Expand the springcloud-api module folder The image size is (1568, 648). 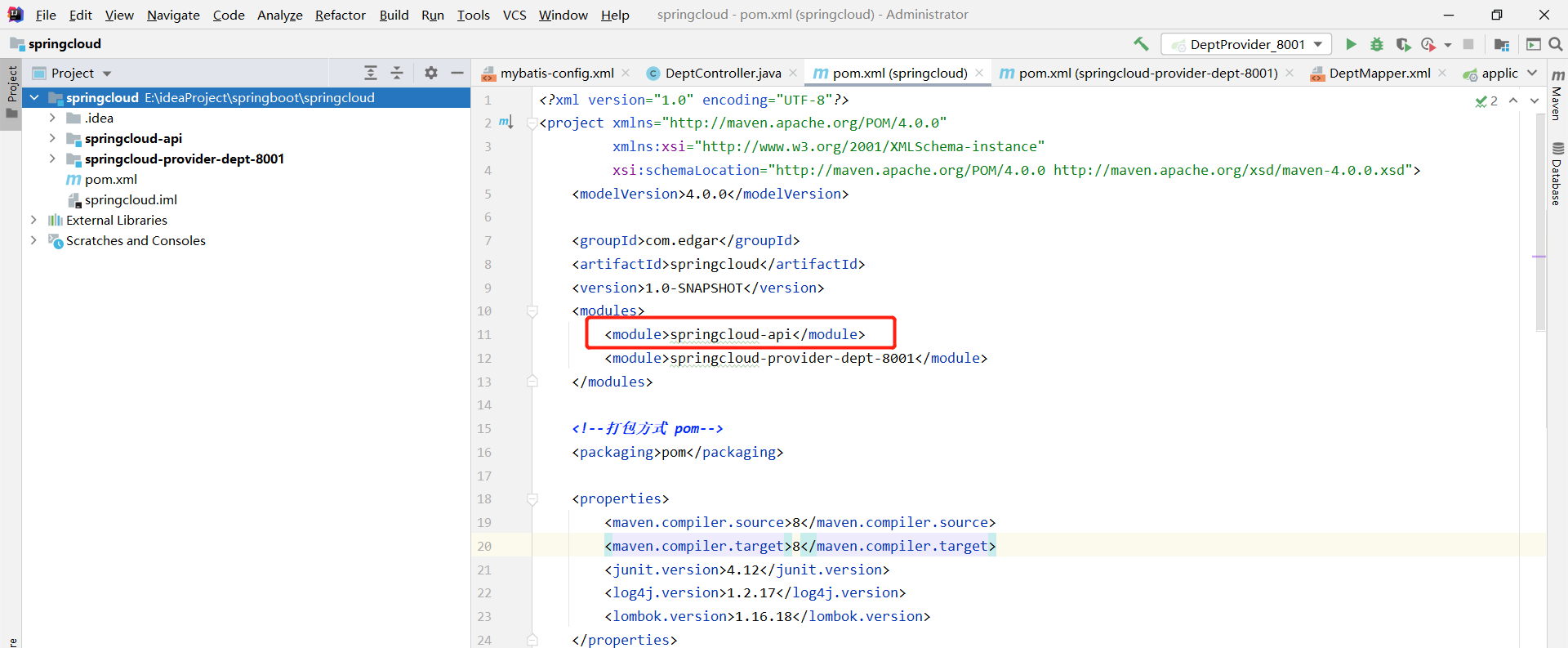point(52,138)
